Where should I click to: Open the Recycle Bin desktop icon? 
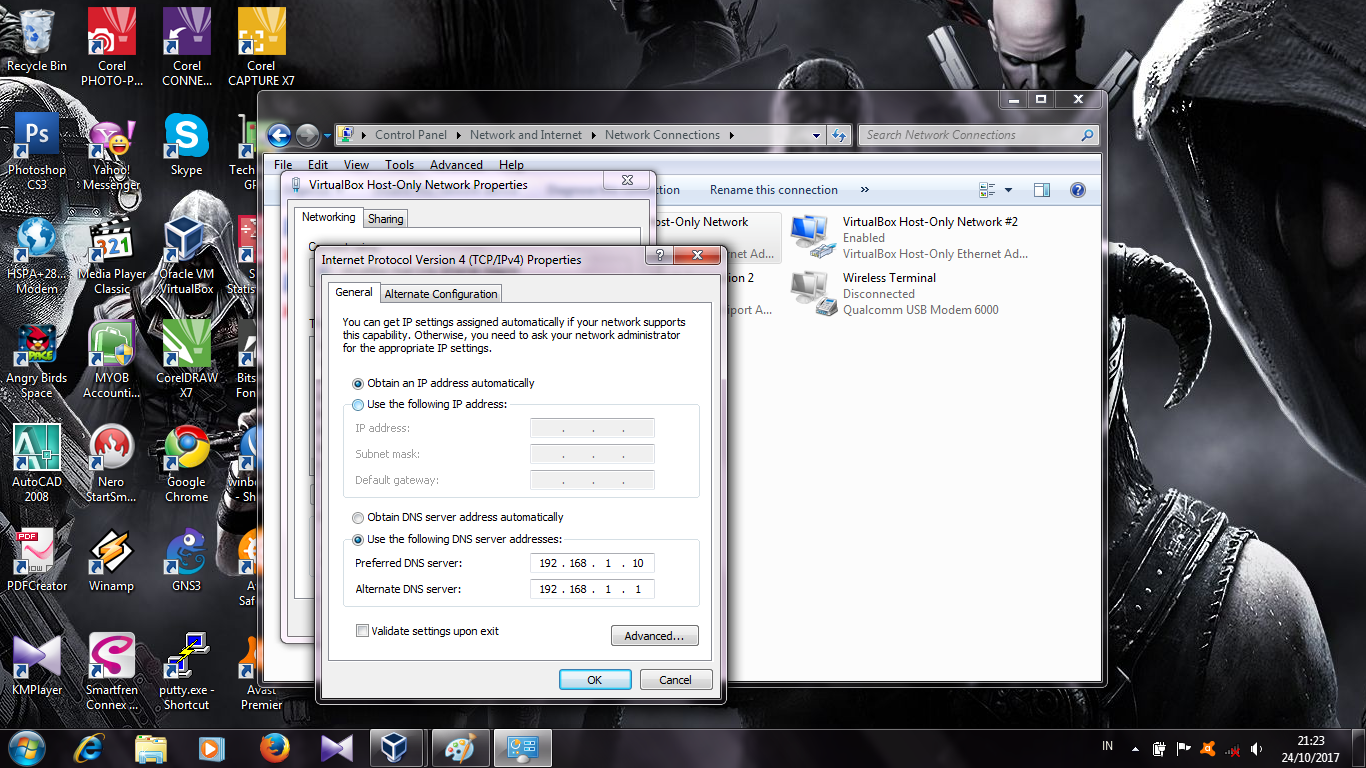point(37,42)
